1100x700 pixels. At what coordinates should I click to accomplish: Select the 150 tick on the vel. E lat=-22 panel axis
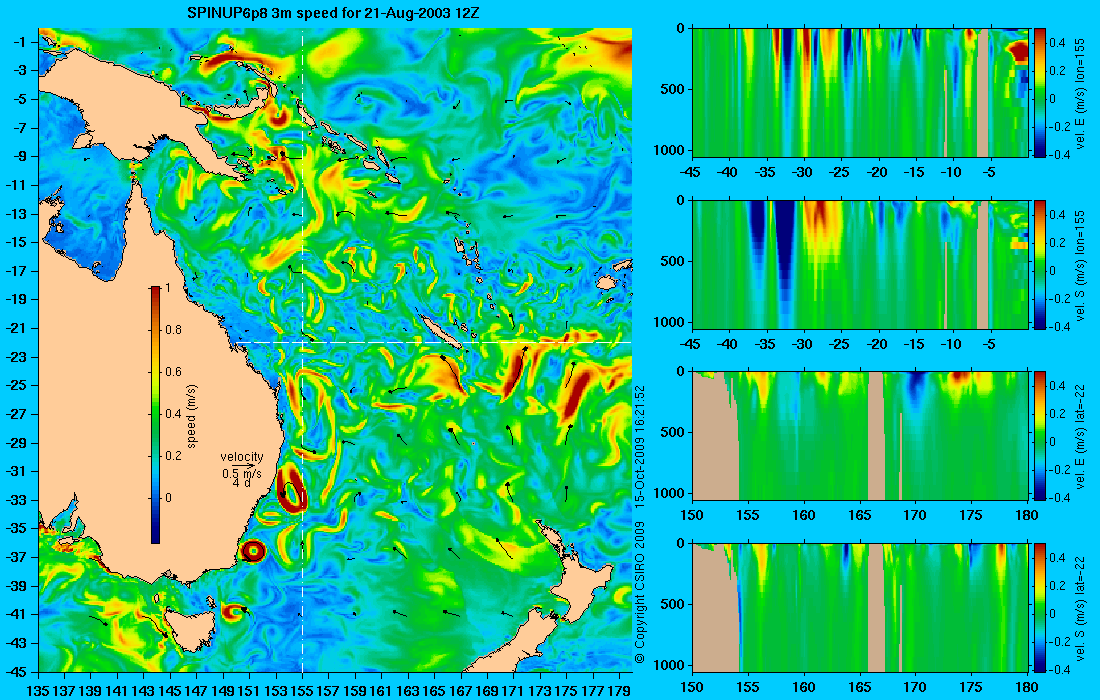(x=692, y=515)
